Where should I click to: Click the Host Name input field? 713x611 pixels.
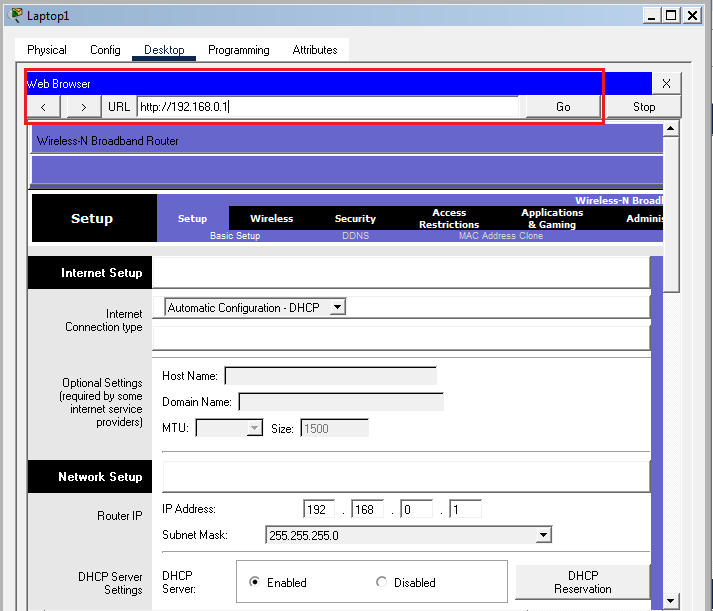(x=330, y=376)
